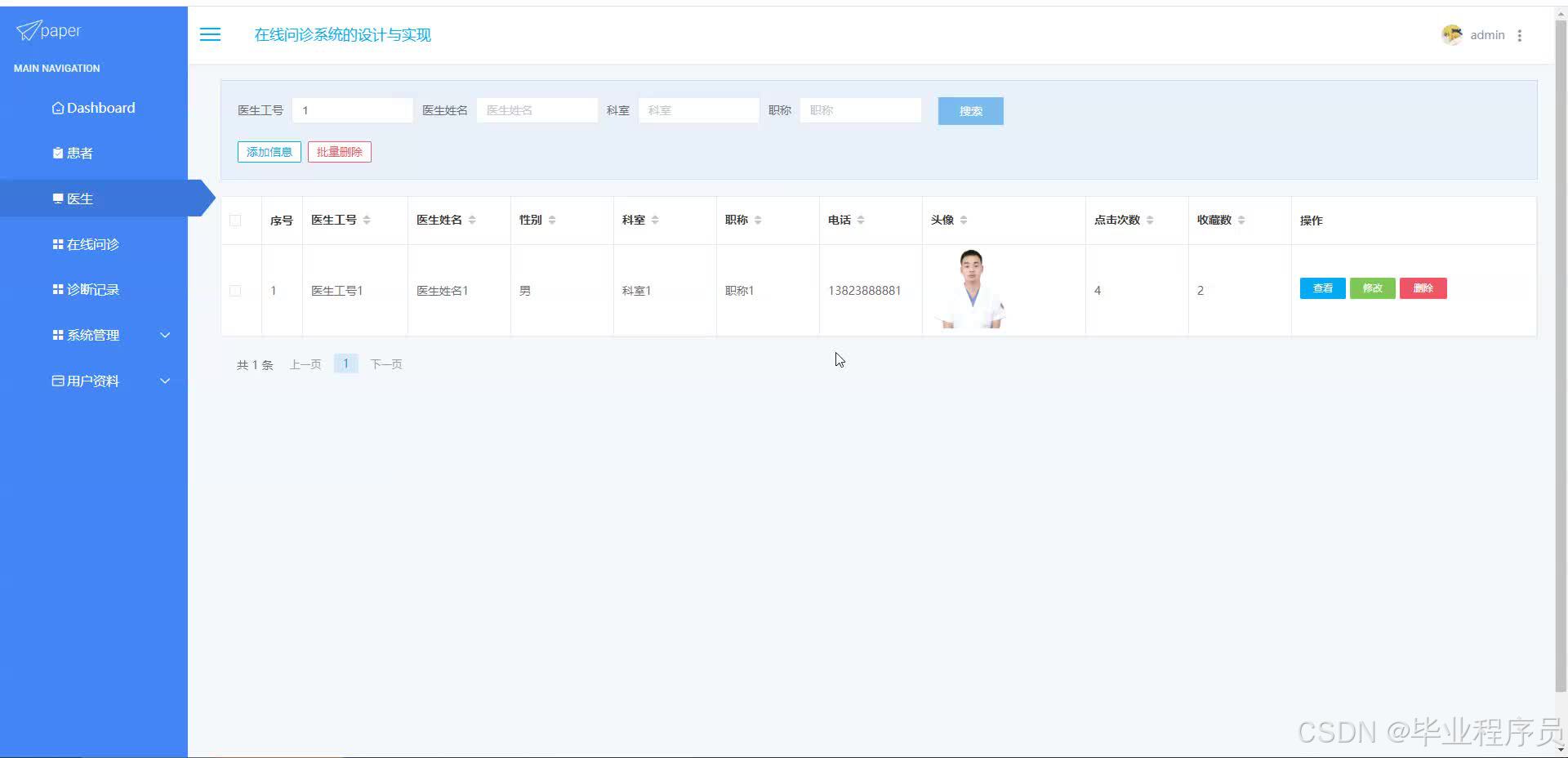Go to 下一页 next page
Viewport: 1568px width, 758px height.
click(x=386, y=364)
